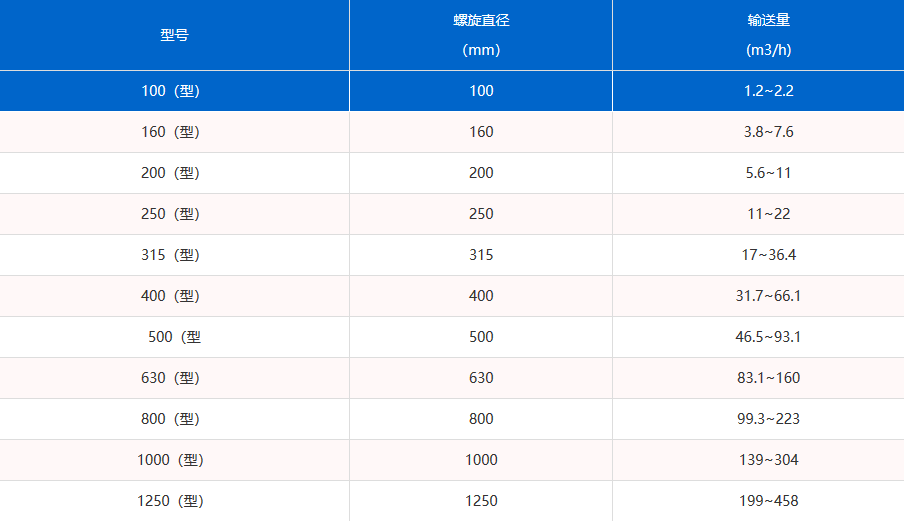Viewport: 904px width, 524px height.
Task: Click the 3.8~7.6 capacity cell
Action: (x=768, y=132)
